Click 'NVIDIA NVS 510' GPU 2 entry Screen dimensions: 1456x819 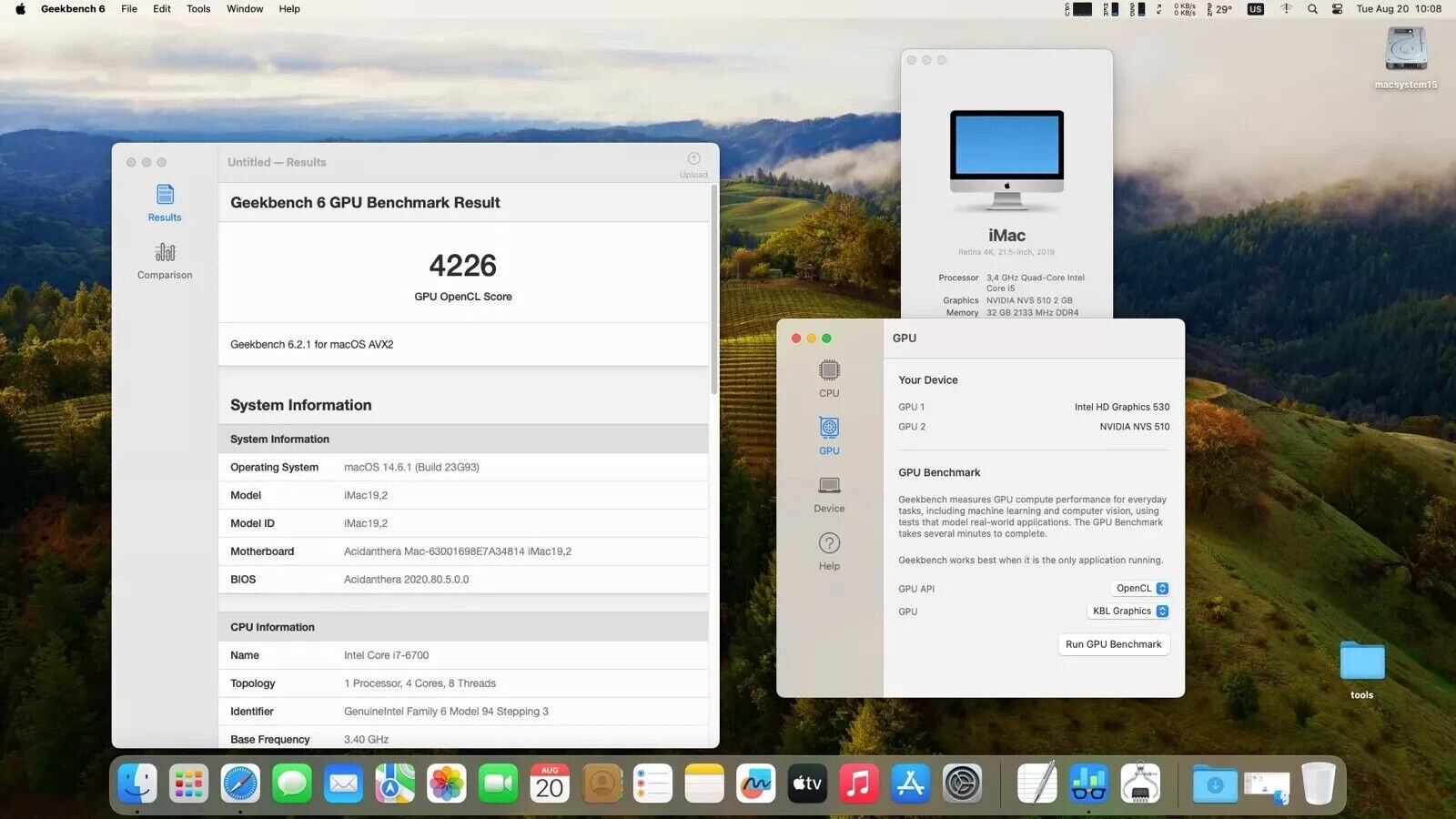click(1135, 427)
